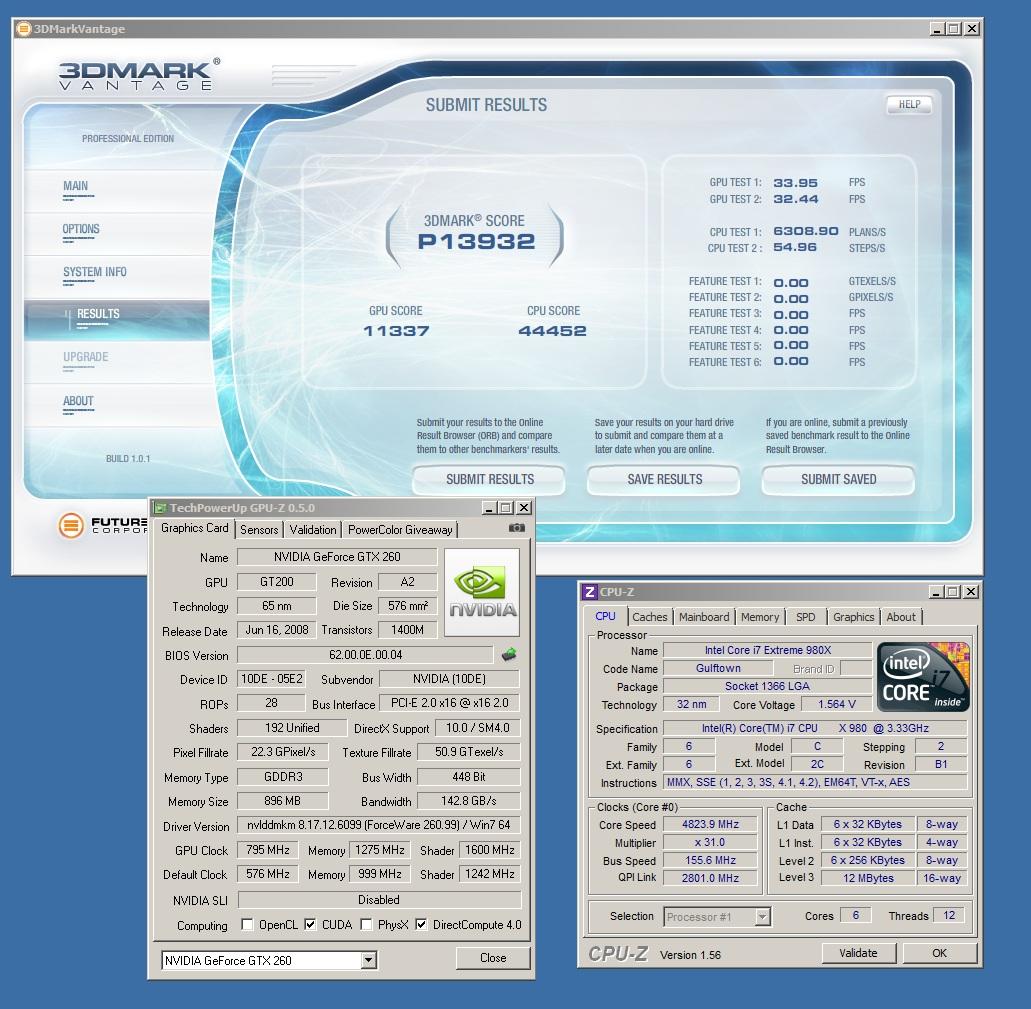Close the 3DMark Vantage window

[x=972, y=29]
